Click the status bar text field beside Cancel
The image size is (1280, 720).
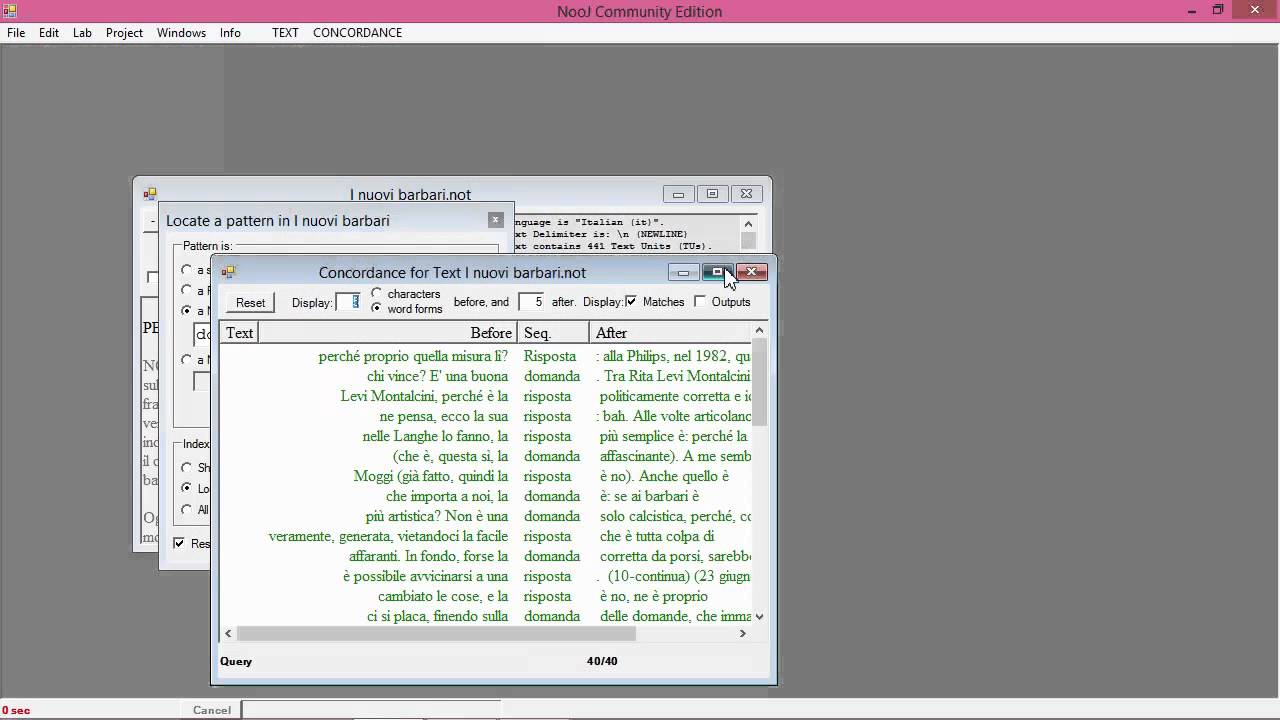point(370,710)
